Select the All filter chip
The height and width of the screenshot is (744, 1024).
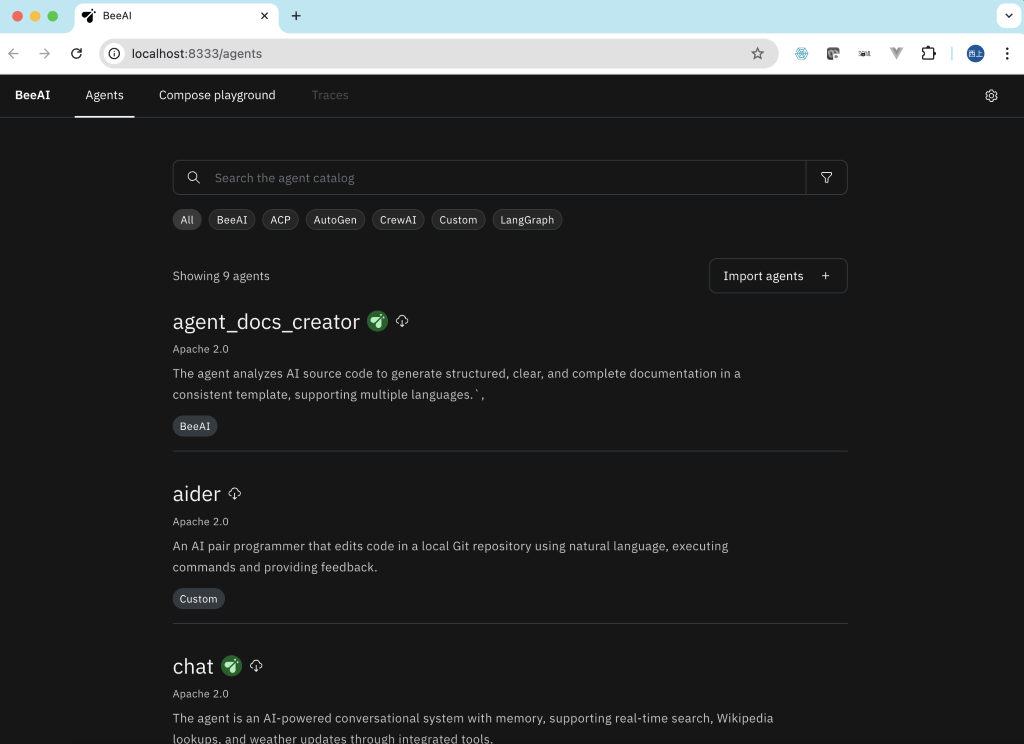pos(187,220)
